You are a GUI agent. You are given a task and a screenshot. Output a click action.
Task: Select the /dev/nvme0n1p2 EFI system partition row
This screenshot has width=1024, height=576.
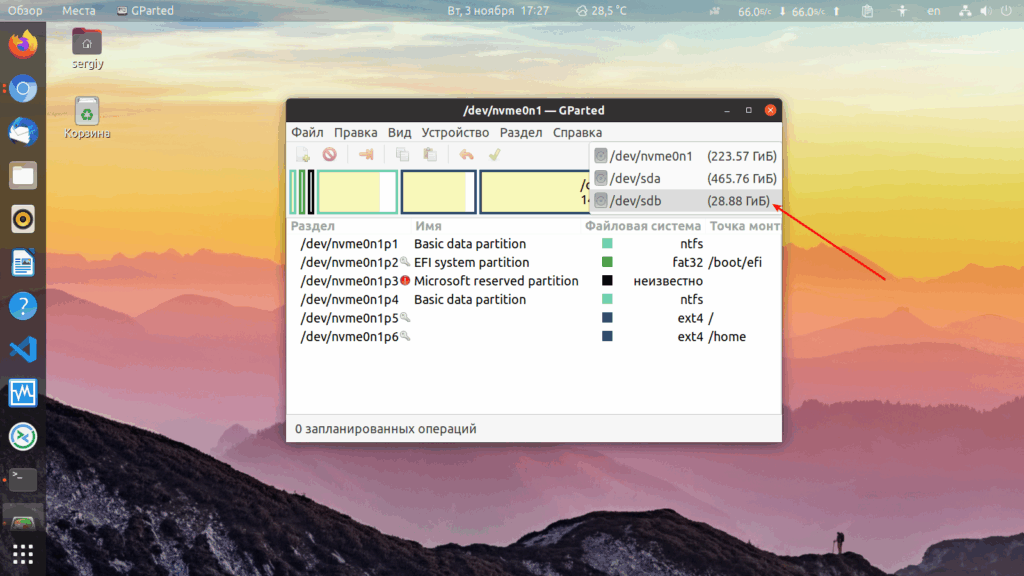534,263
